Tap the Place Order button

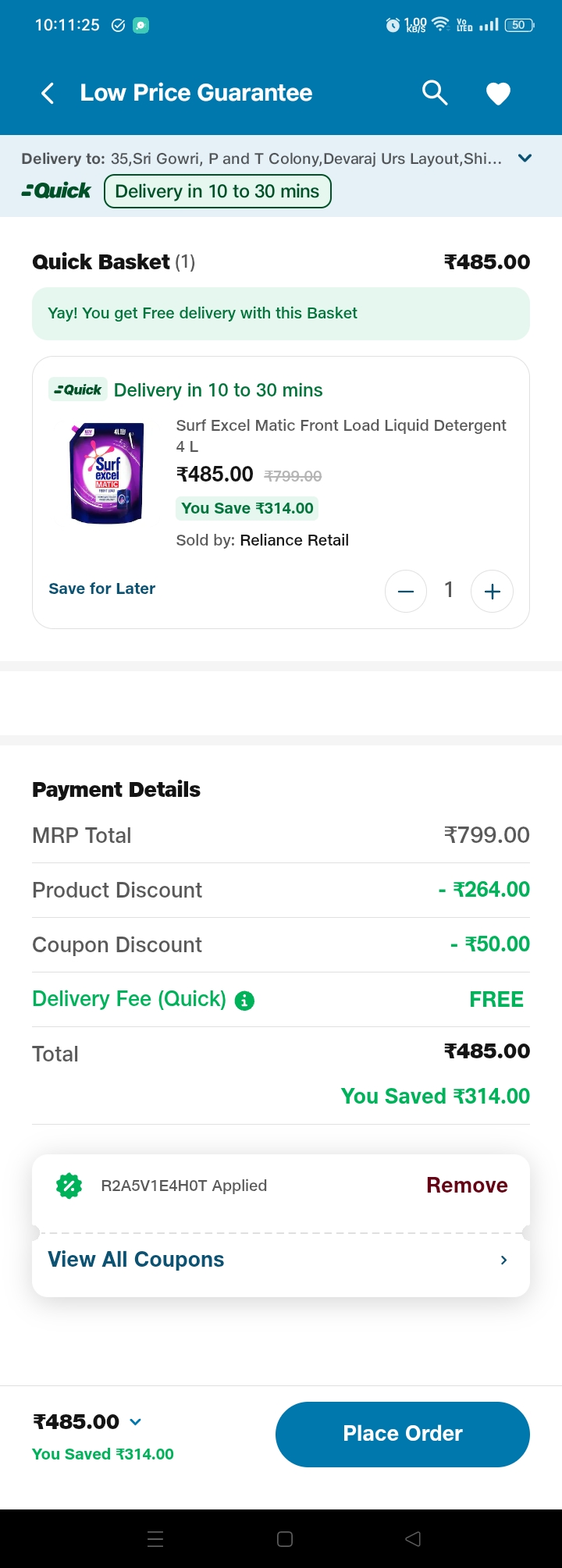[x=403, y=1434]
